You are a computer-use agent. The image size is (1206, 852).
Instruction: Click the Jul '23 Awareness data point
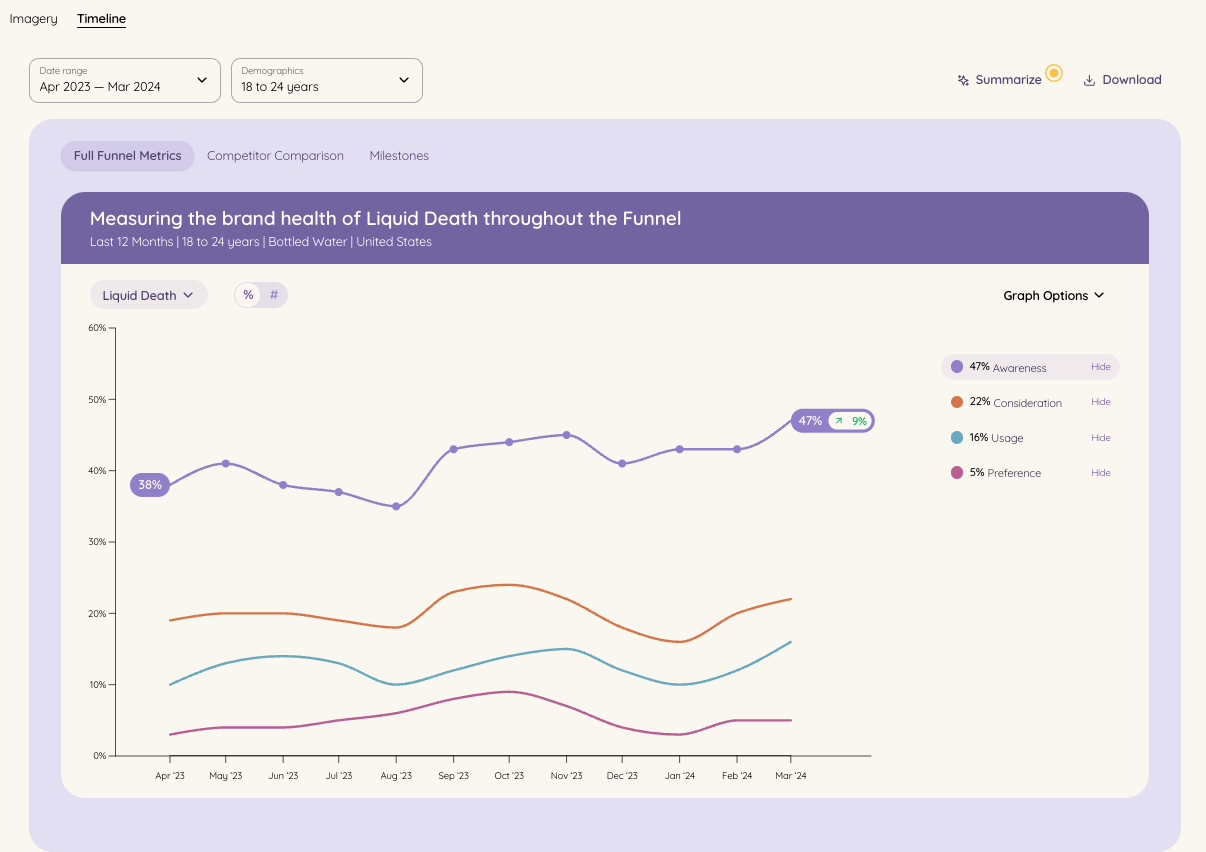[x=339, y=492]
